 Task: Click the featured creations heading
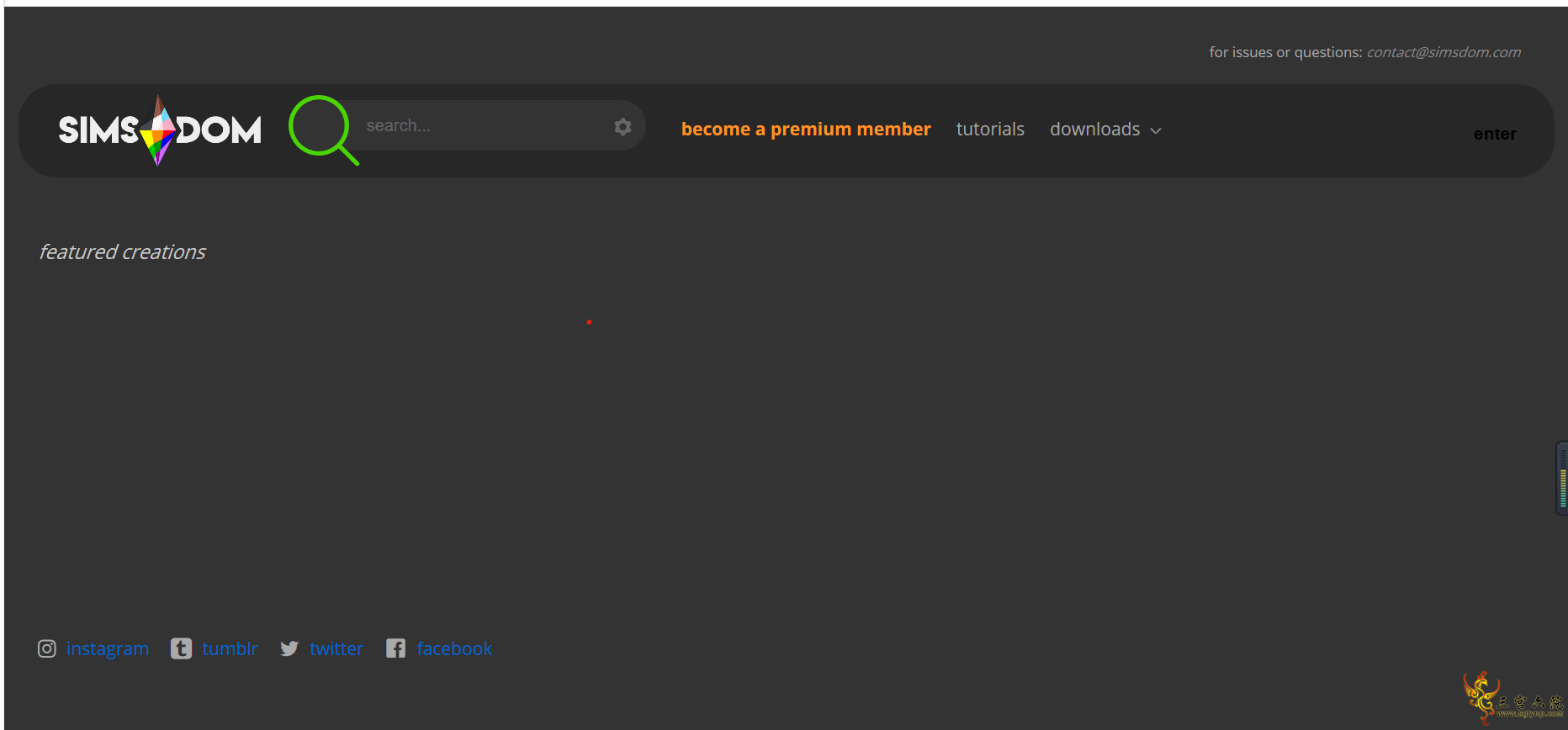(x=122, y=251)
